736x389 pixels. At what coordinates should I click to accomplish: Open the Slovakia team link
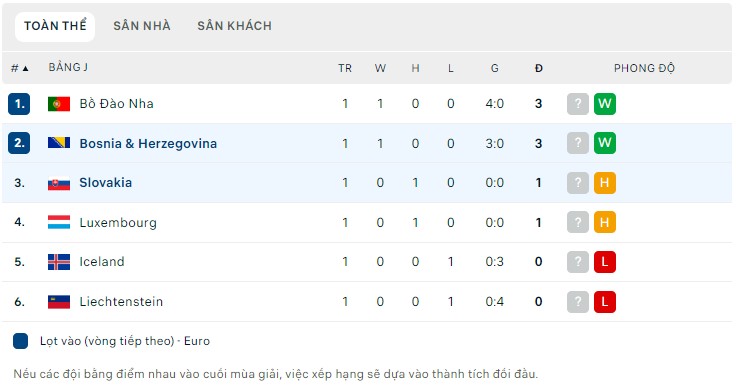pos(106,183)
